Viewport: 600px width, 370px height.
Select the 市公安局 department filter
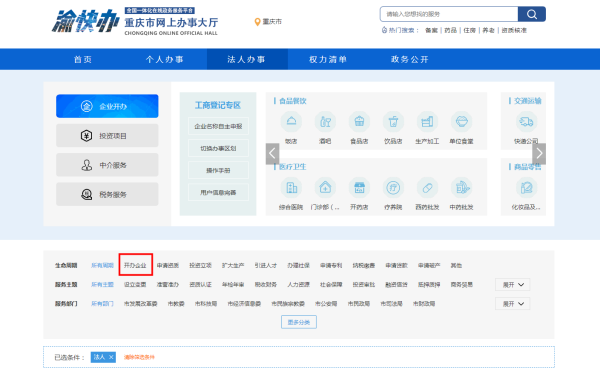coord(326,303)
